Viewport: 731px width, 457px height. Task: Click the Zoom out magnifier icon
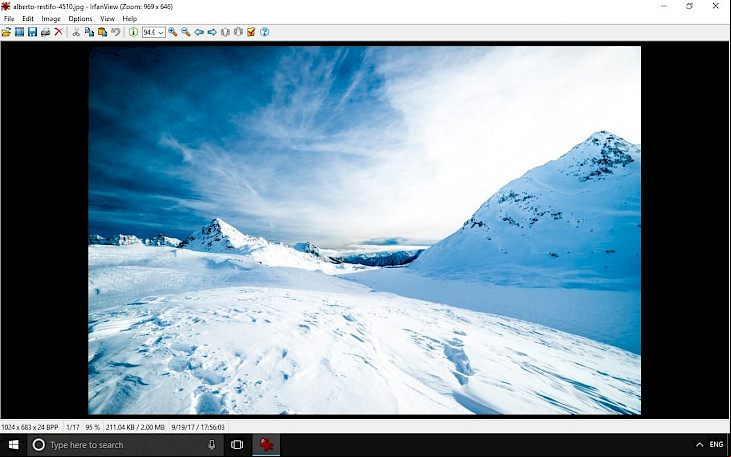pos(186,32)
